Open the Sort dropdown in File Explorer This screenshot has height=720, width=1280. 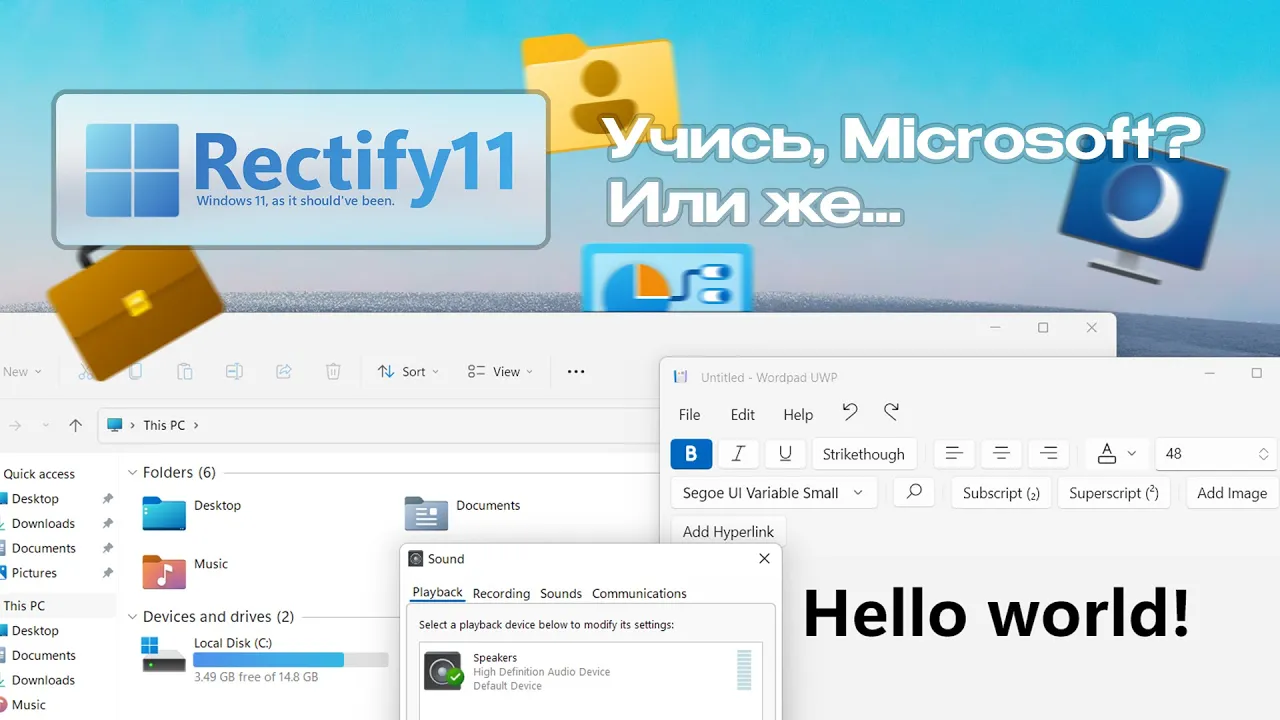[x=408, y=371]
